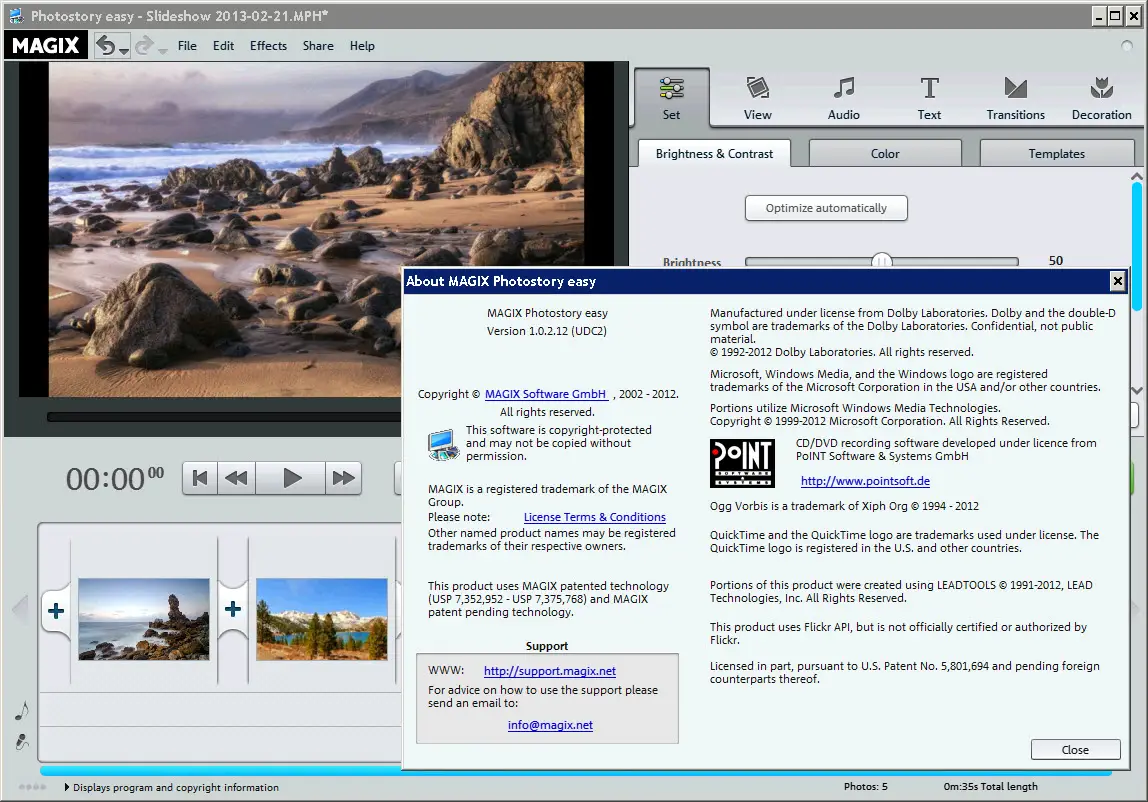This screenshot has width=1148, height=802.
Task: Click the Redo arrow icon
Action: pyautogui.click(x=144, y=45)
